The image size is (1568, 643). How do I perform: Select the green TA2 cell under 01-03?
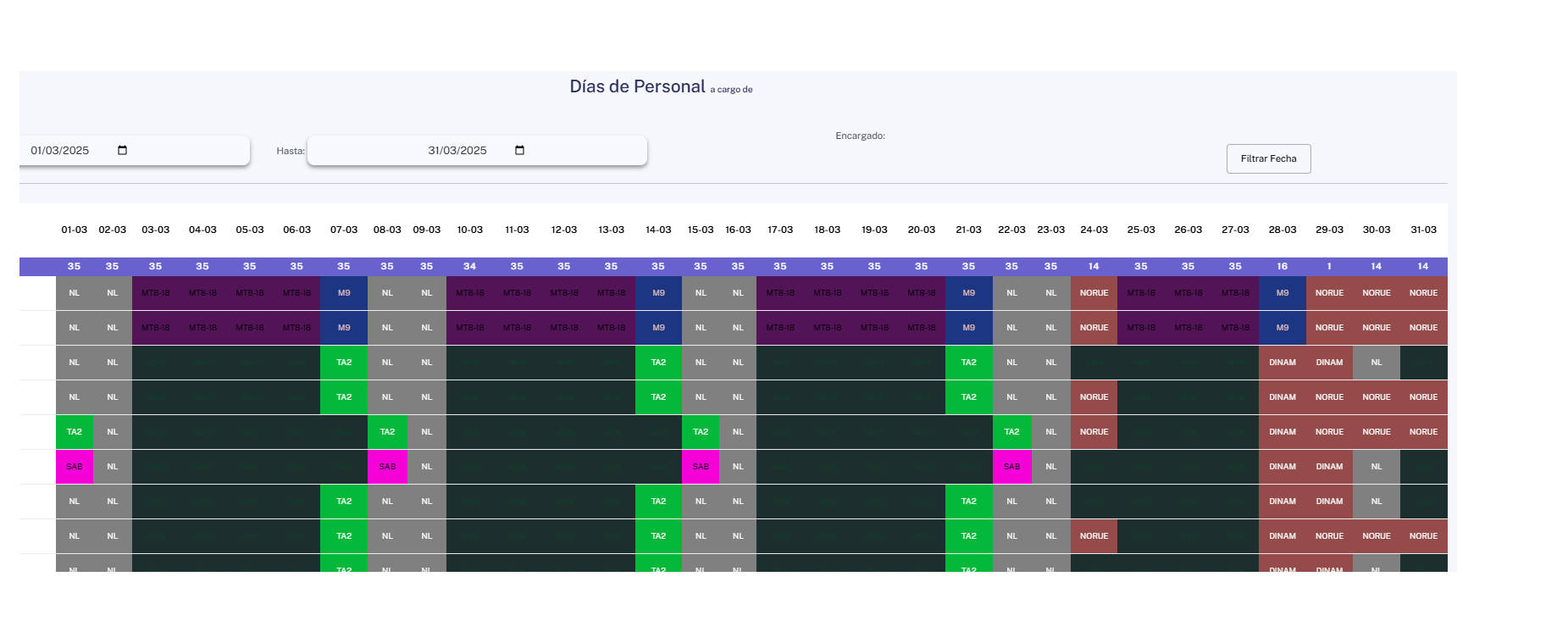tap(75, 432)
